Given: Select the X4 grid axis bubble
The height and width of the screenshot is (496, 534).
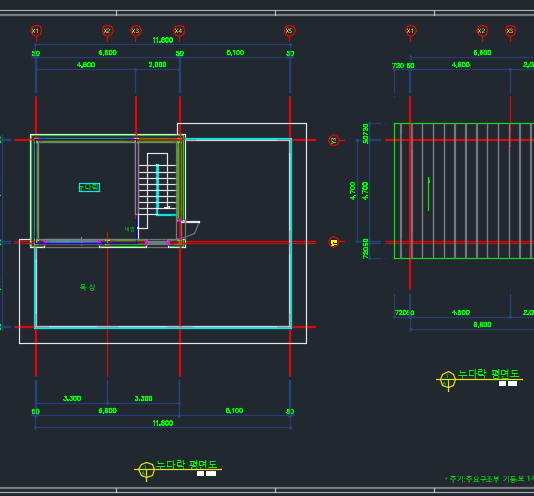Looking at the screenshot, I should point(179,31).
